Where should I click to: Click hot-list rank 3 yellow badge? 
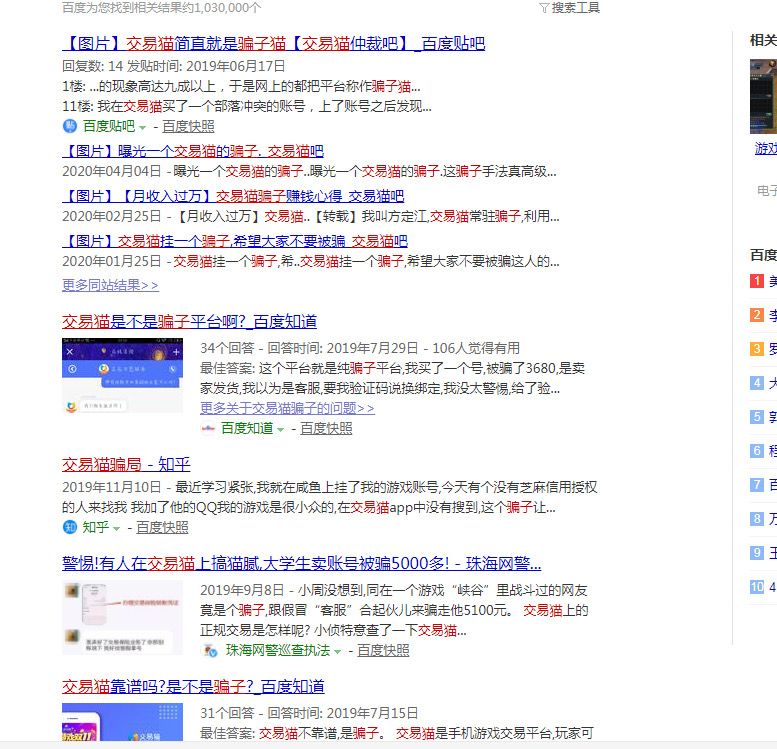tap(757, 349)
